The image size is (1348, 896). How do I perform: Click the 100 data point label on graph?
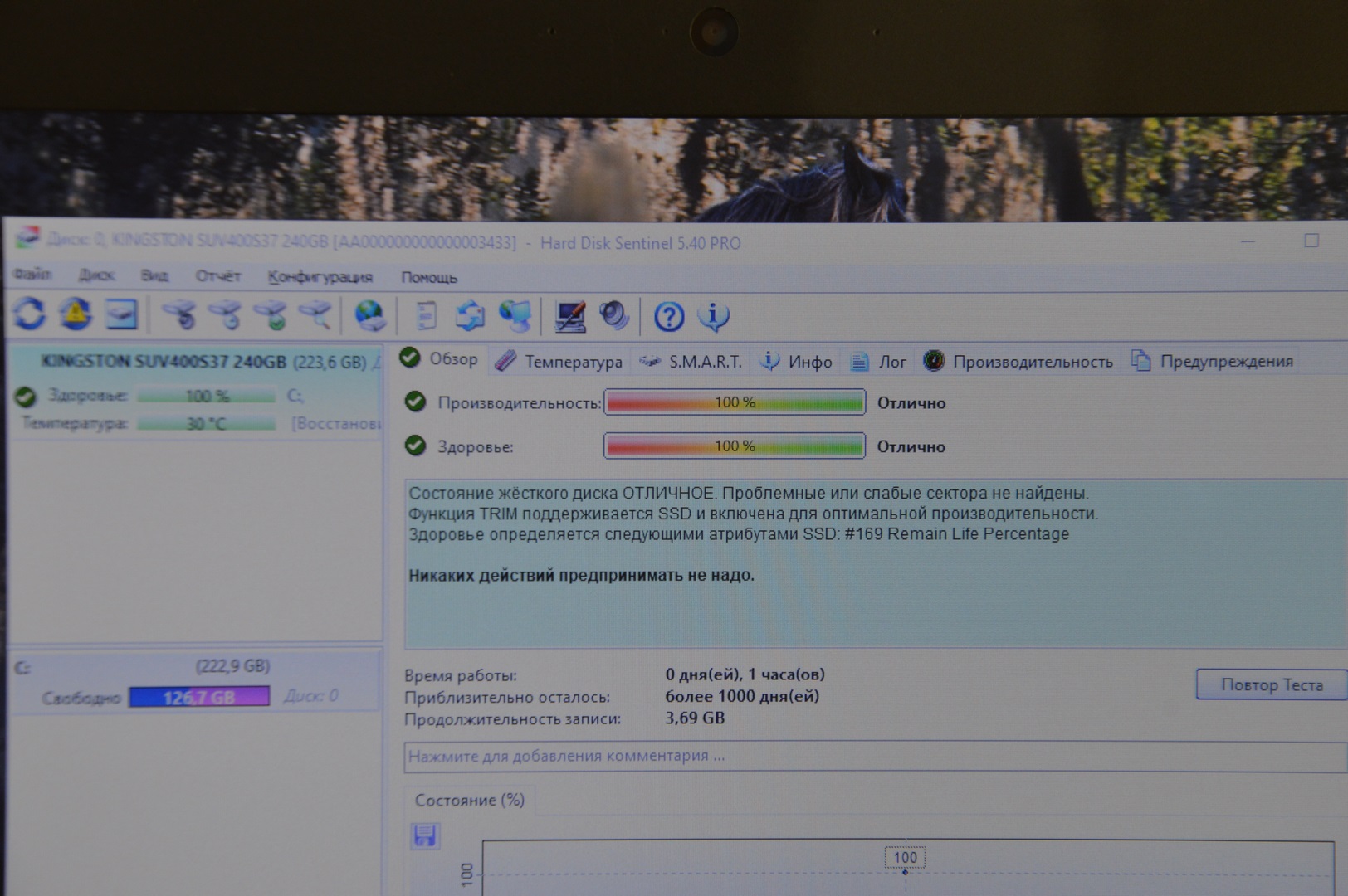pyautogui.click(x=905, y=858)
